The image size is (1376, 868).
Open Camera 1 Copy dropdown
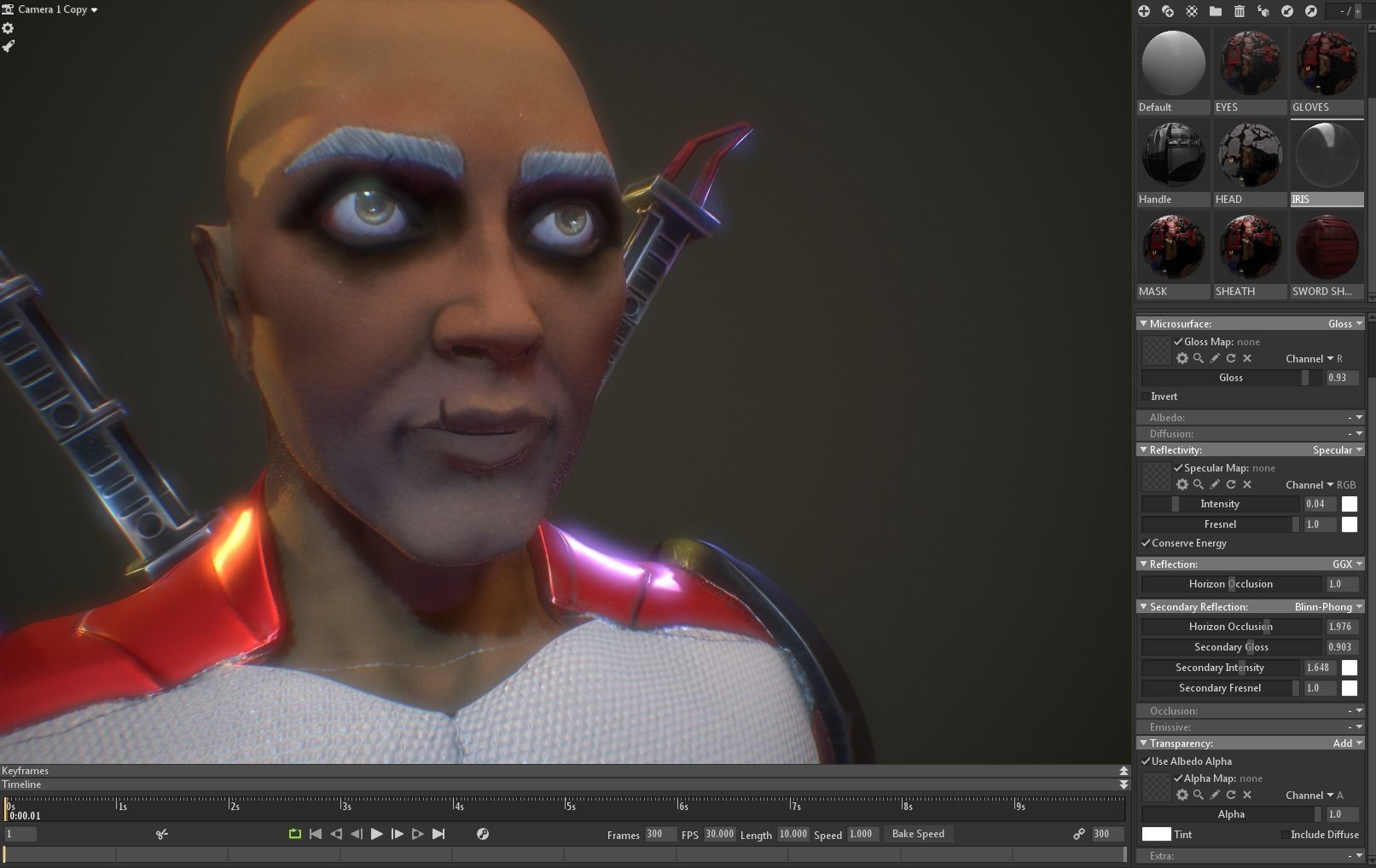[57, 9]
